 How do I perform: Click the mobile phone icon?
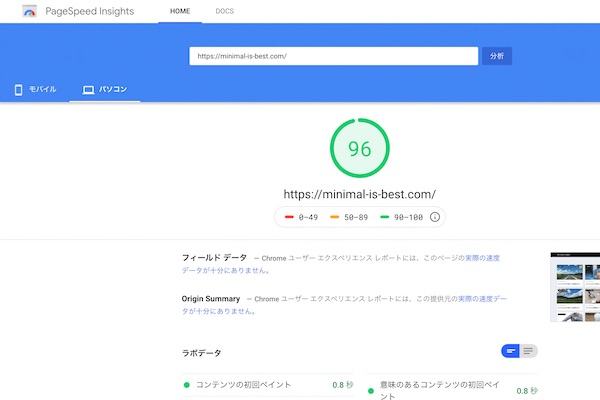coord(18,90)
